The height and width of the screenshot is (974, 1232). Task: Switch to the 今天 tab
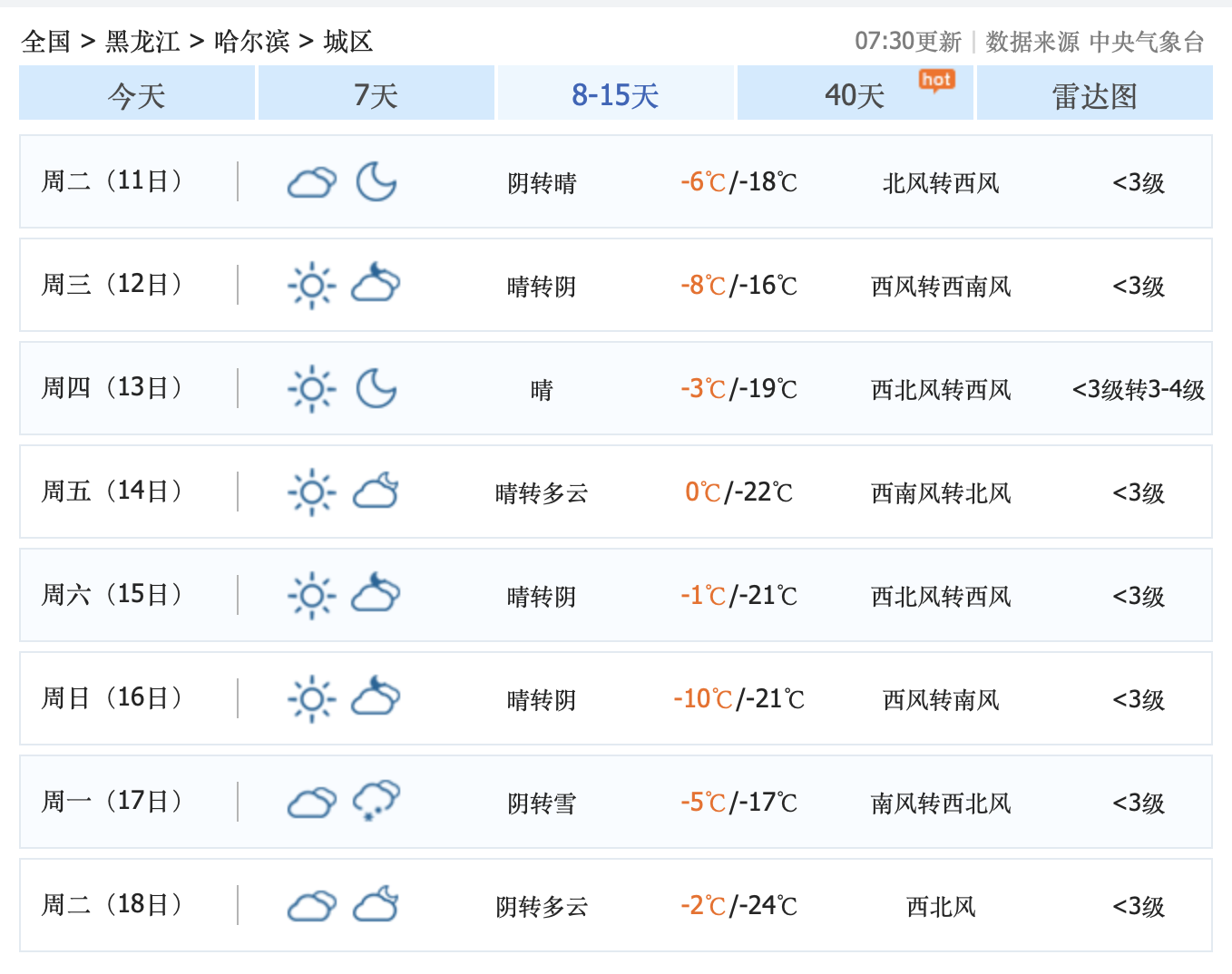pos(136,94)
